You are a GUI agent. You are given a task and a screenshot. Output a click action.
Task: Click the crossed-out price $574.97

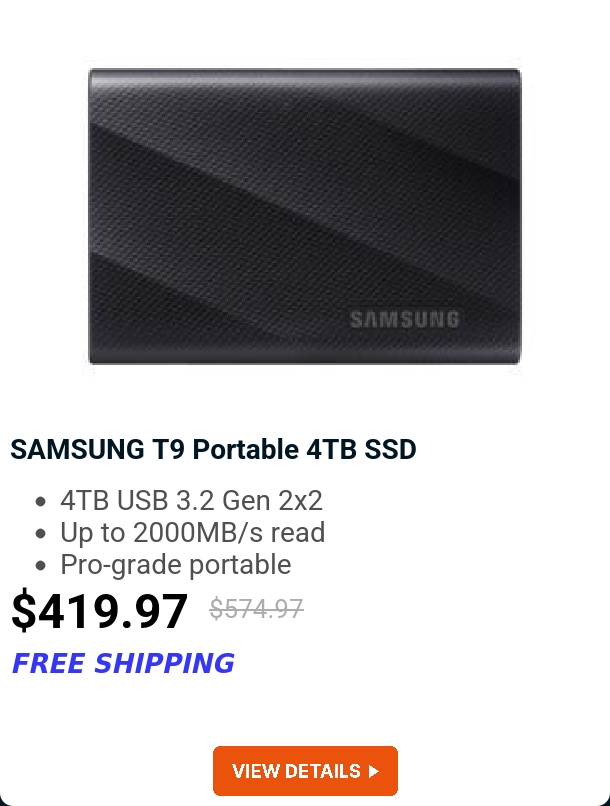point(256,609)
